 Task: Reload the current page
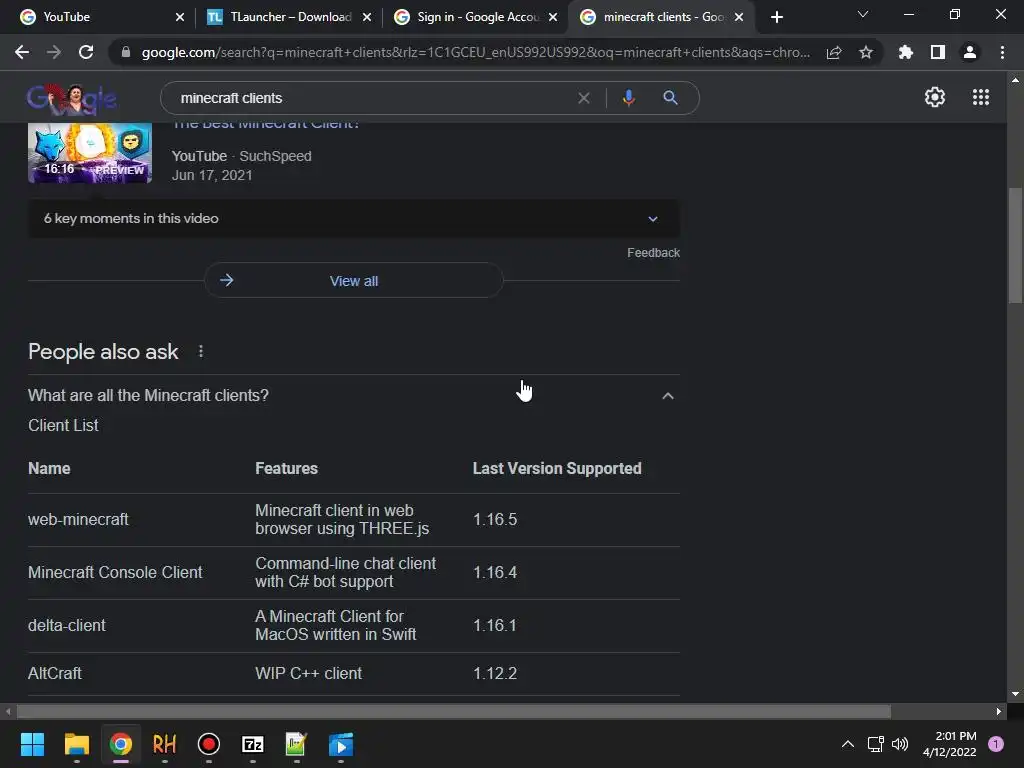(x=86, y=52)
